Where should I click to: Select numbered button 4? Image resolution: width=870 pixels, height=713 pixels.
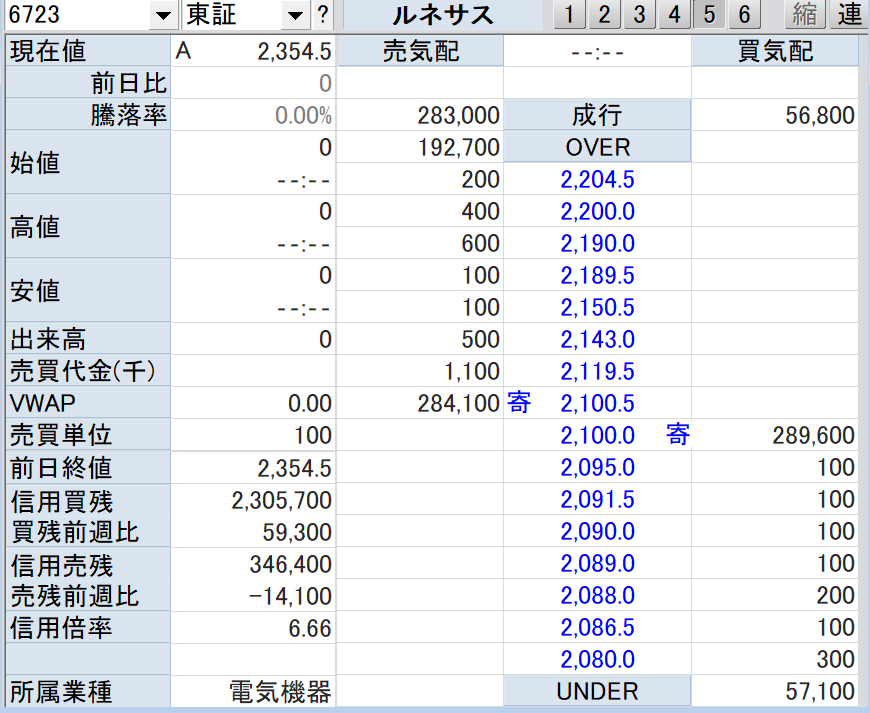[674, 15]
